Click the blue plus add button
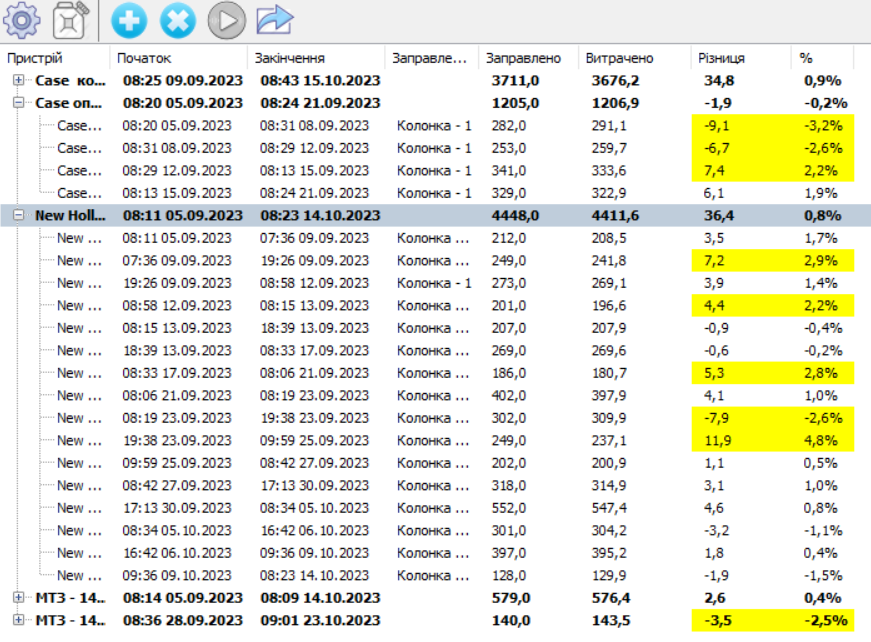Screen dimensions: 871x642 click(x=127, y=19)
